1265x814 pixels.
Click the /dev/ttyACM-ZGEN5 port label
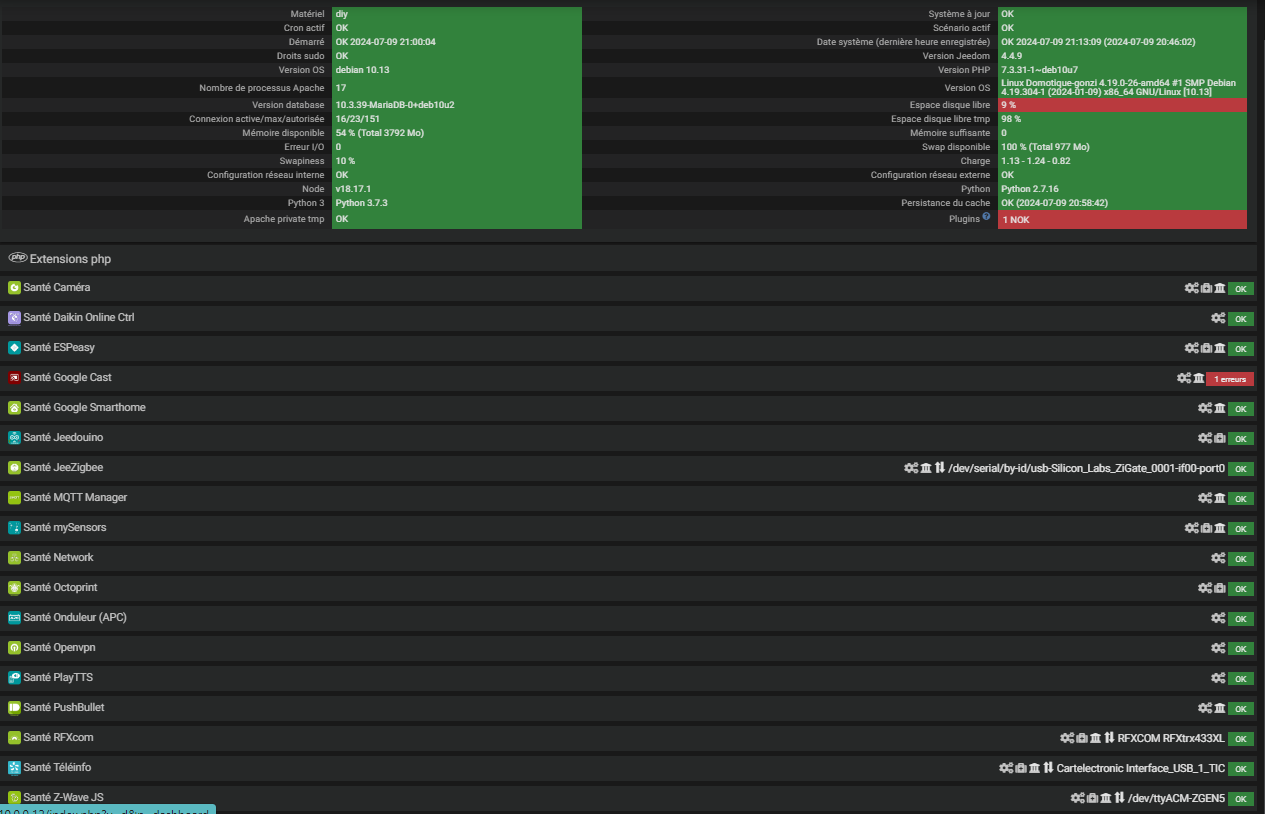tap(1176, 798)
